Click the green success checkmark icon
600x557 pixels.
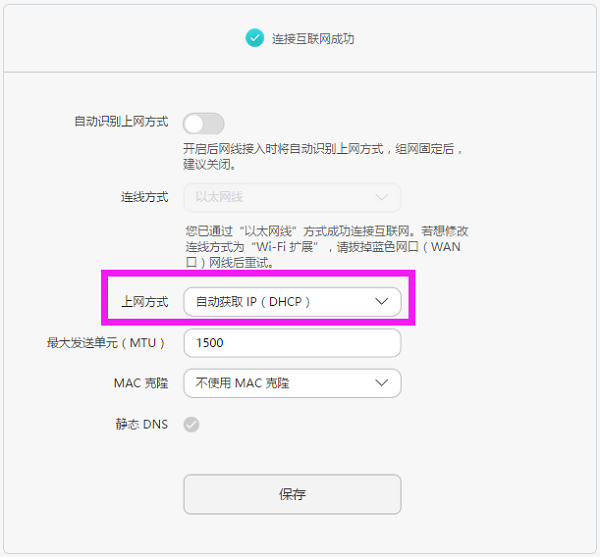[x=254, y=39]
